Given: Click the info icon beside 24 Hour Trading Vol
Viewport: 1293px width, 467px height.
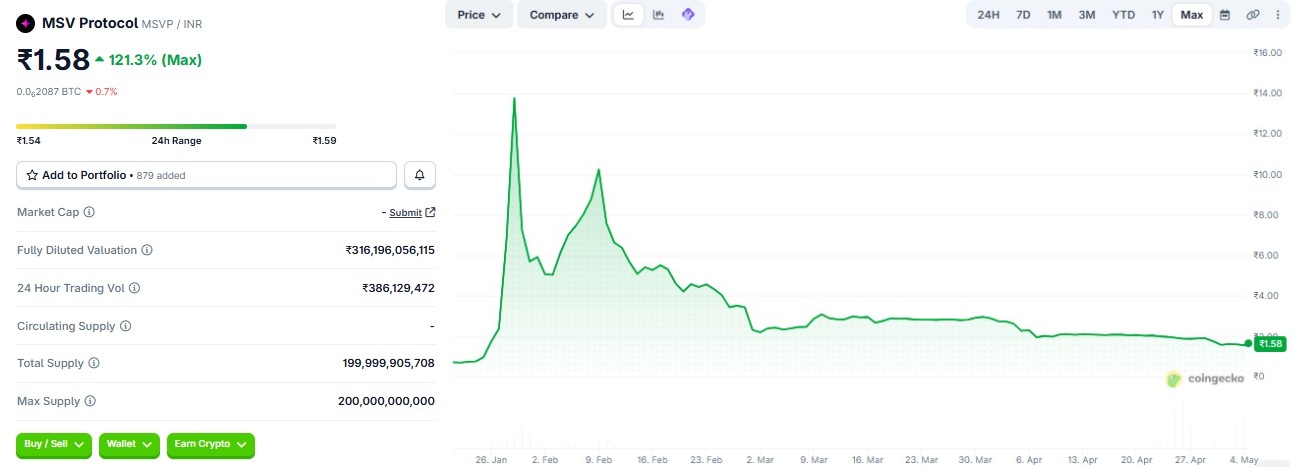Looking at the screenshot, I should (134, 288).
